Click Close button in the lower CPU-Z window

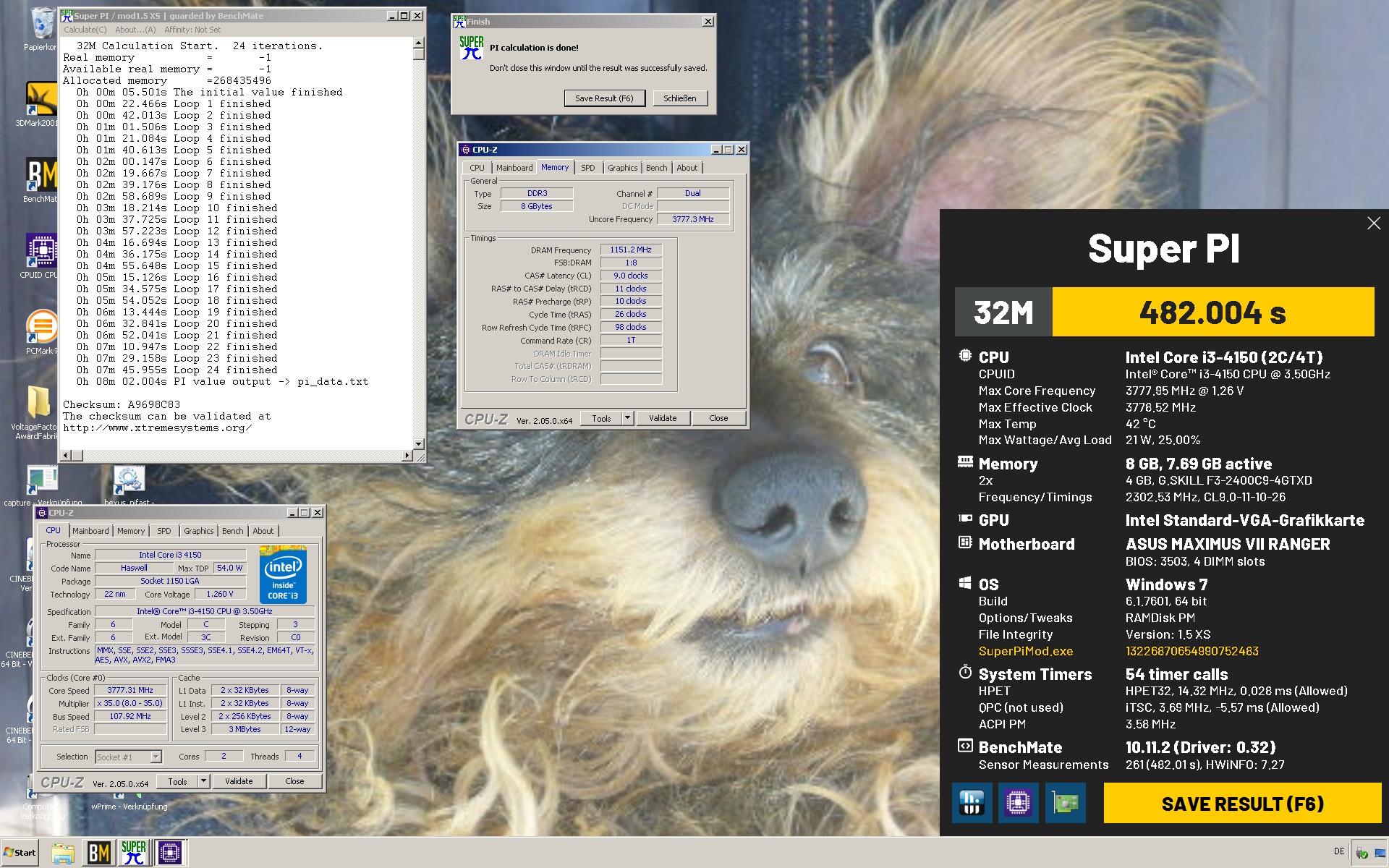tap(294, 781)
